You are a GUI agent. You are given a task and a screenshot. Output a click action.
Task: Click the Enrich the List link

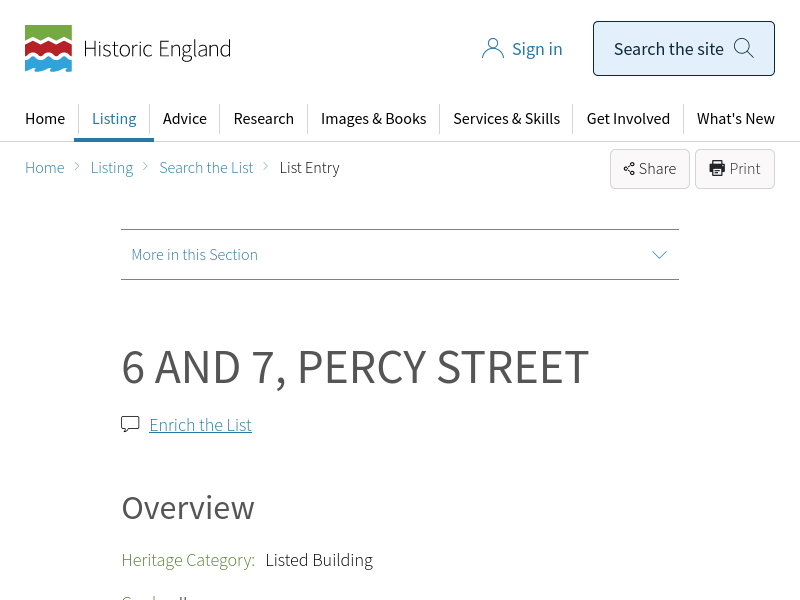(x=200, y=425)
